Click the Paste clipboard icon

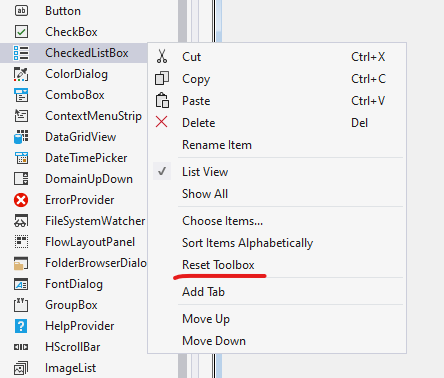click(x=162, y=100)
